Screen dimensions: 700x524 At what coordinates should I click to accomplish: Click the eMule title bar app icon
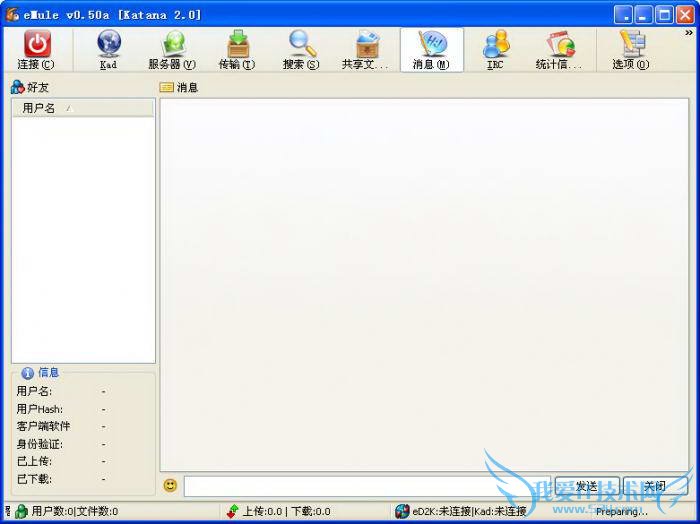tap(12, 15)
